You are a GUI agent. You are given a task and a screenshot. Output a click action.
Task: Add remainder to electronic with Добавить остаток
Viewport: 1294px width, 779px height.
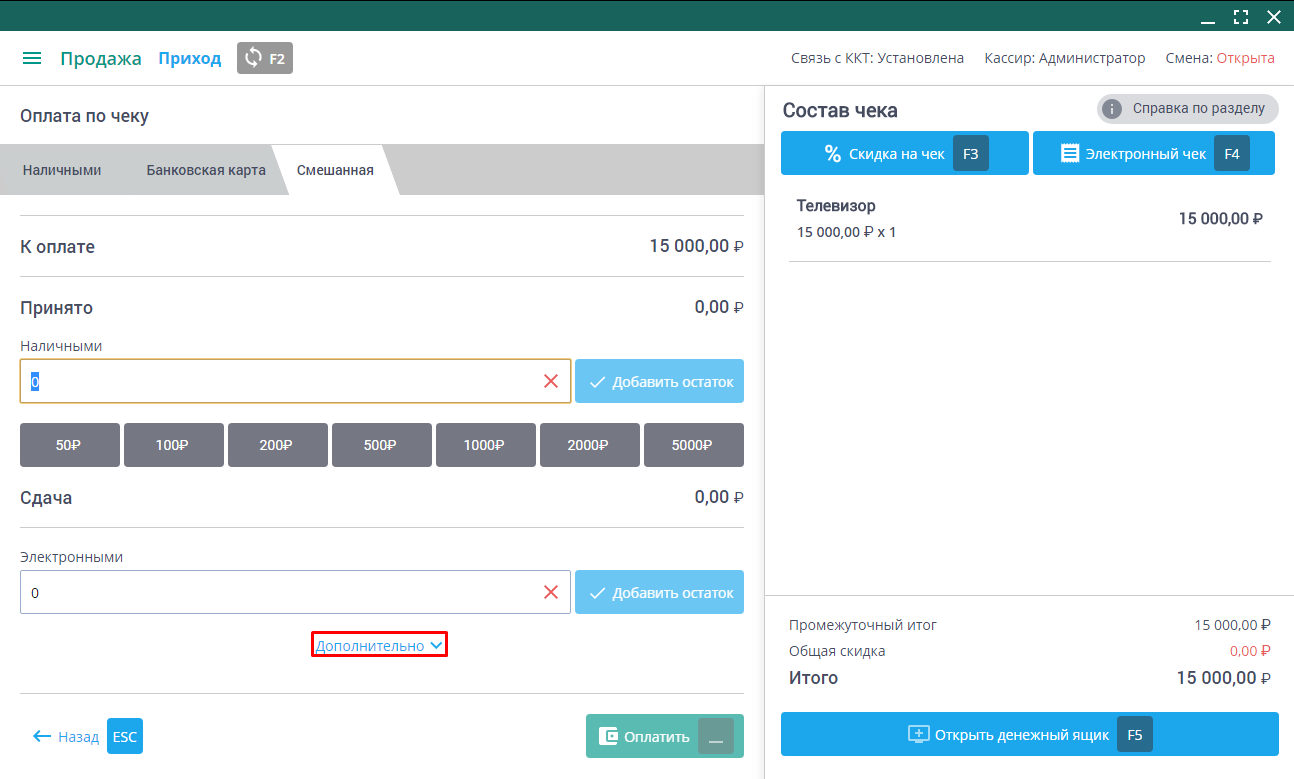[x=660, y=592]
